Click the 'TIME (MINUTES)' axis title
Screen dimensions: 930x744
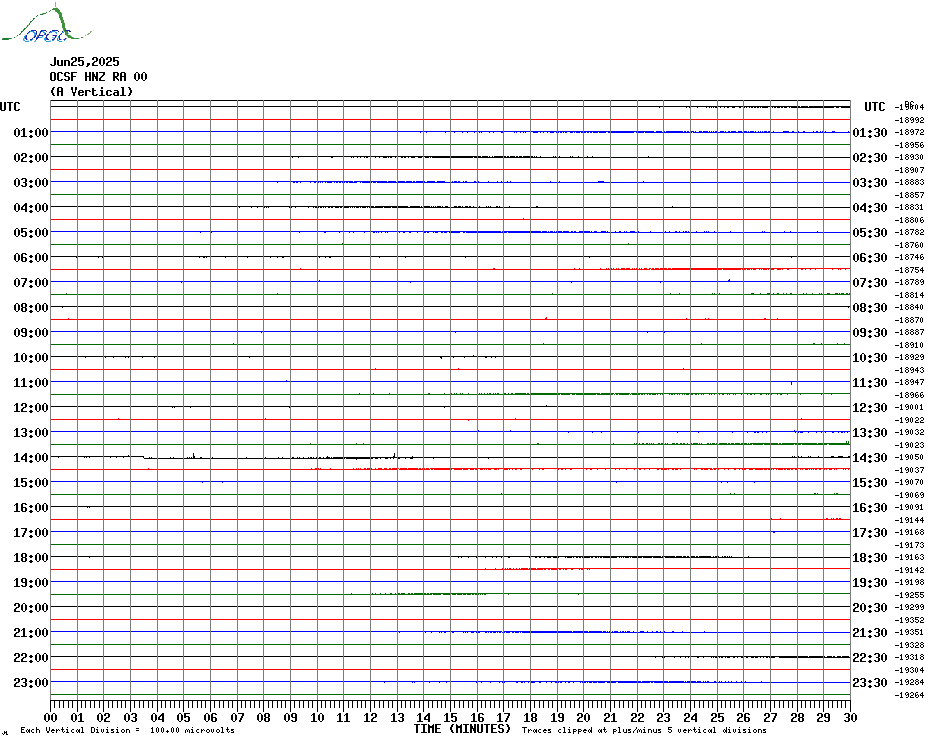[x=462, y=729]
